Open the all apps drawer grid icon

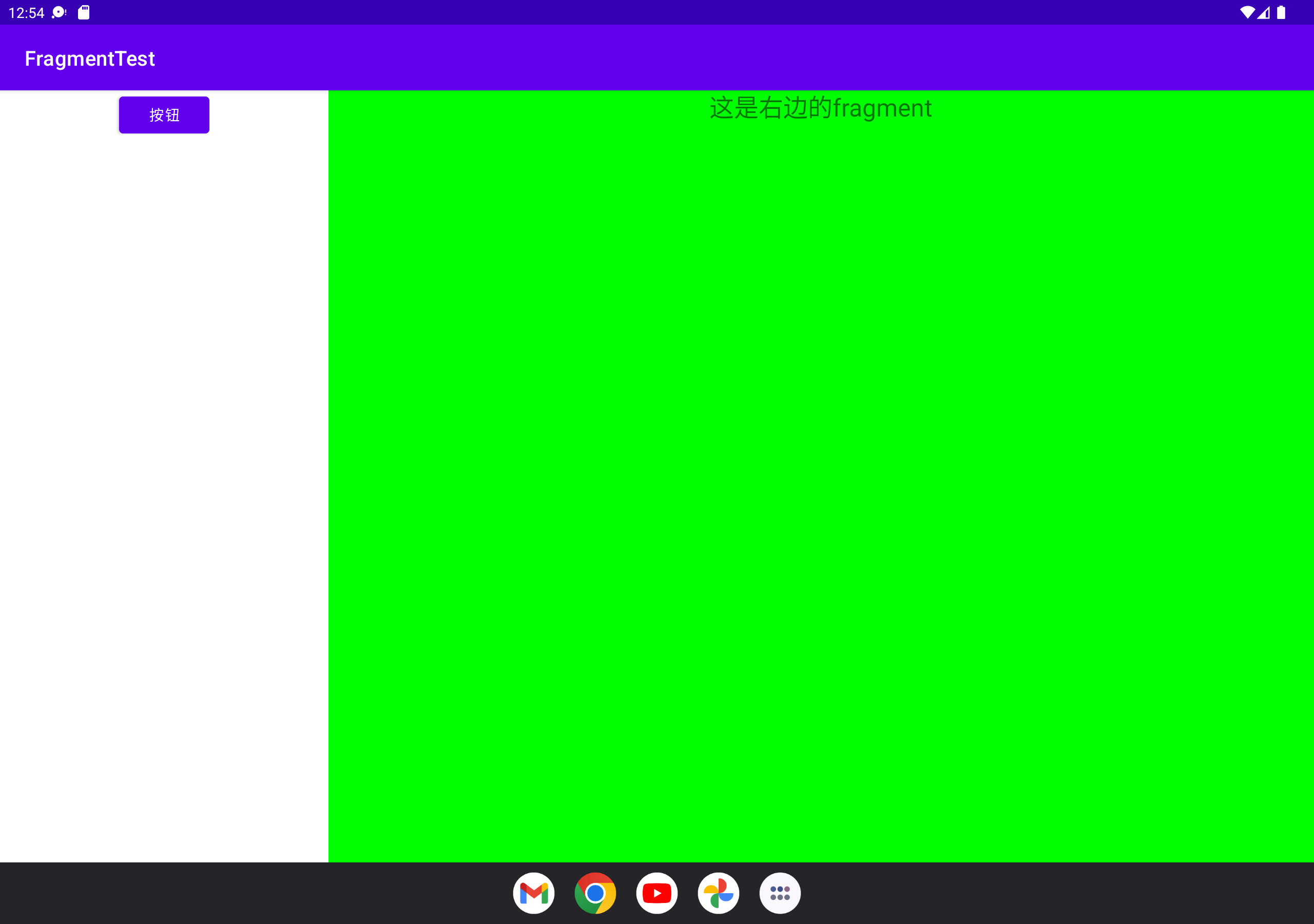point(780,893)
